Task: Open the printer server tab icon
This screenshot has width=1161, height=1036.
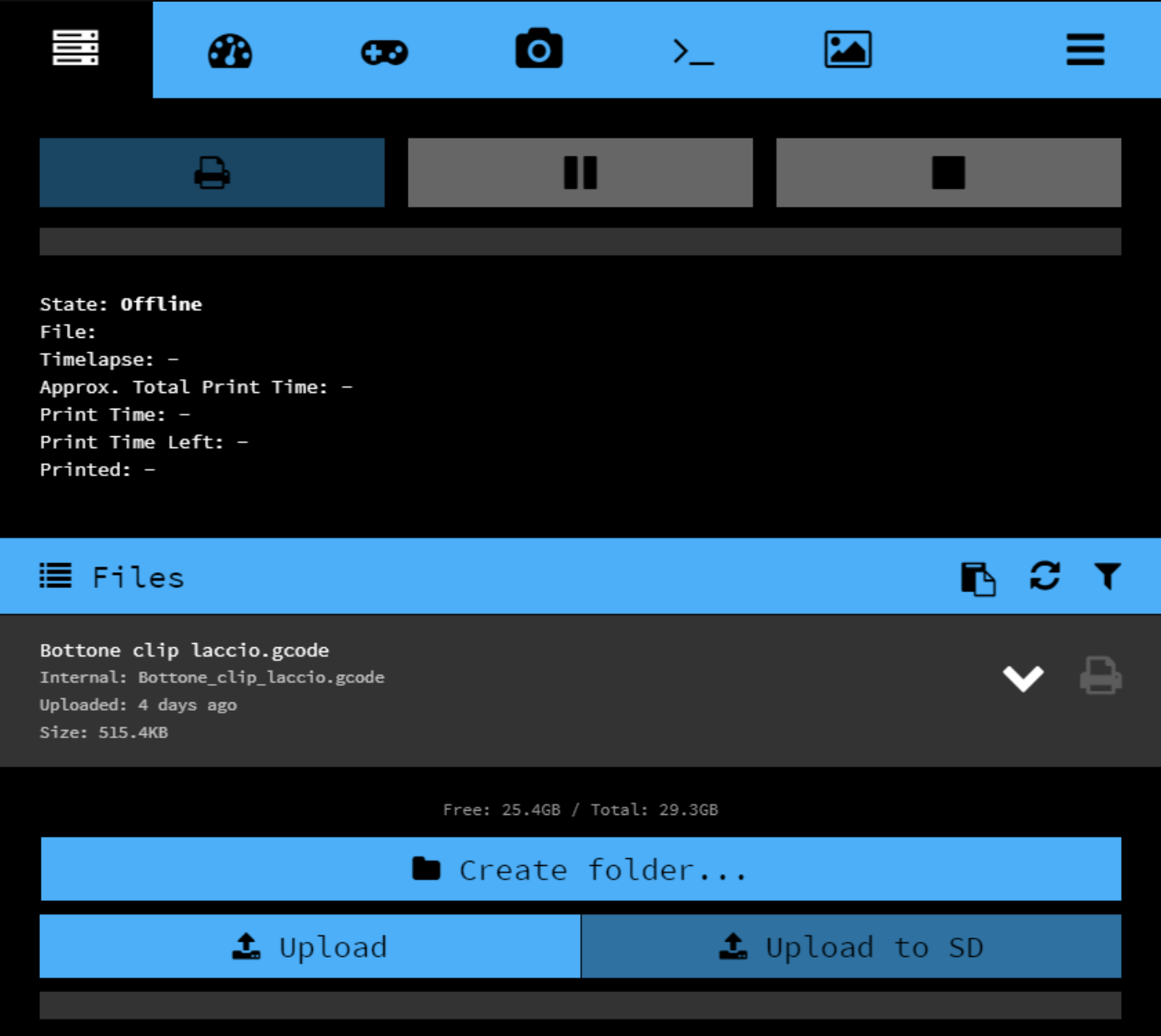Action: [x=75, y=48]
